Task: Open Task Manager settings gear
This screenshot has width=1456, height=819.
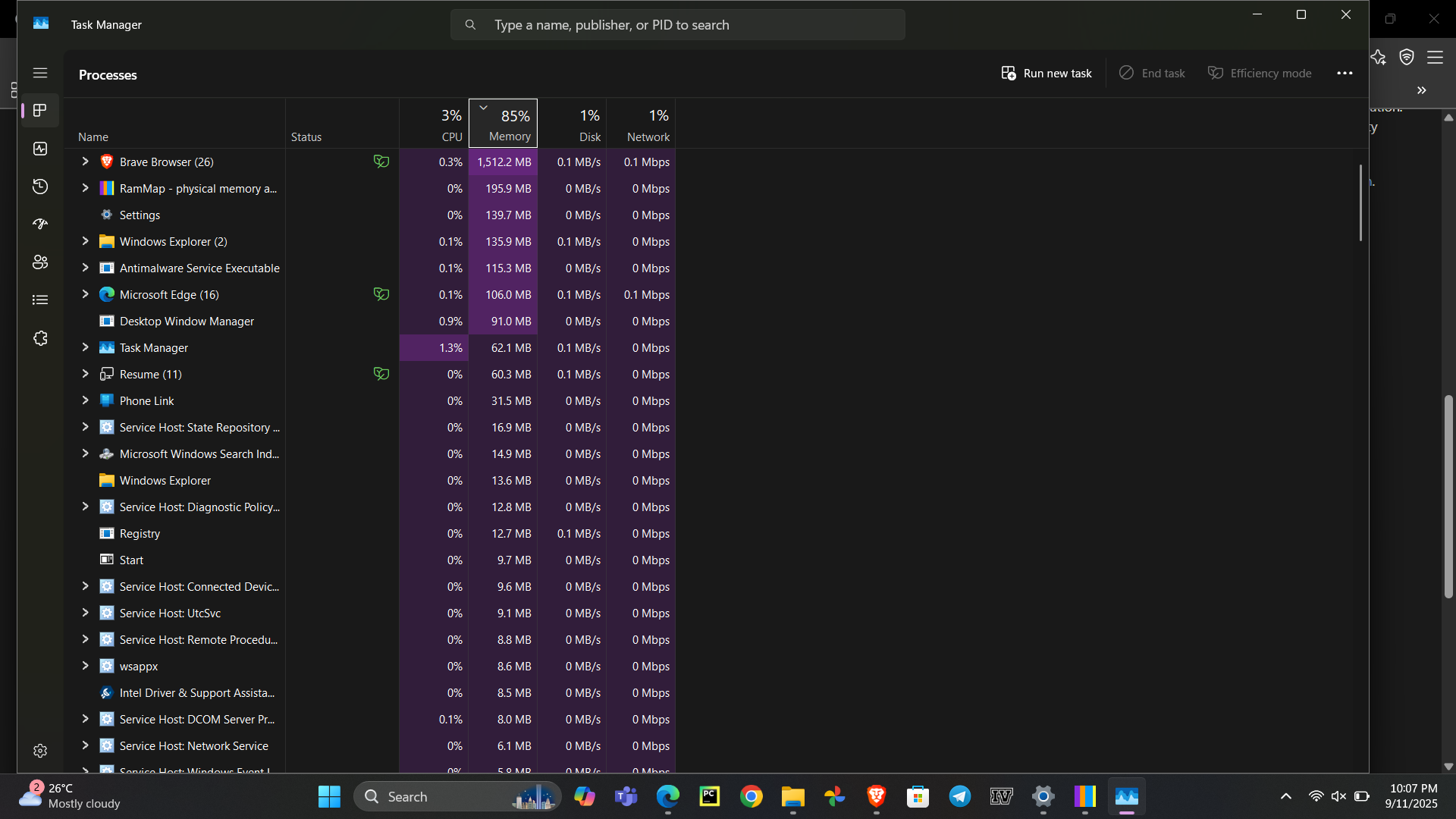Action: pyautogui.click(x=40, y=751)
